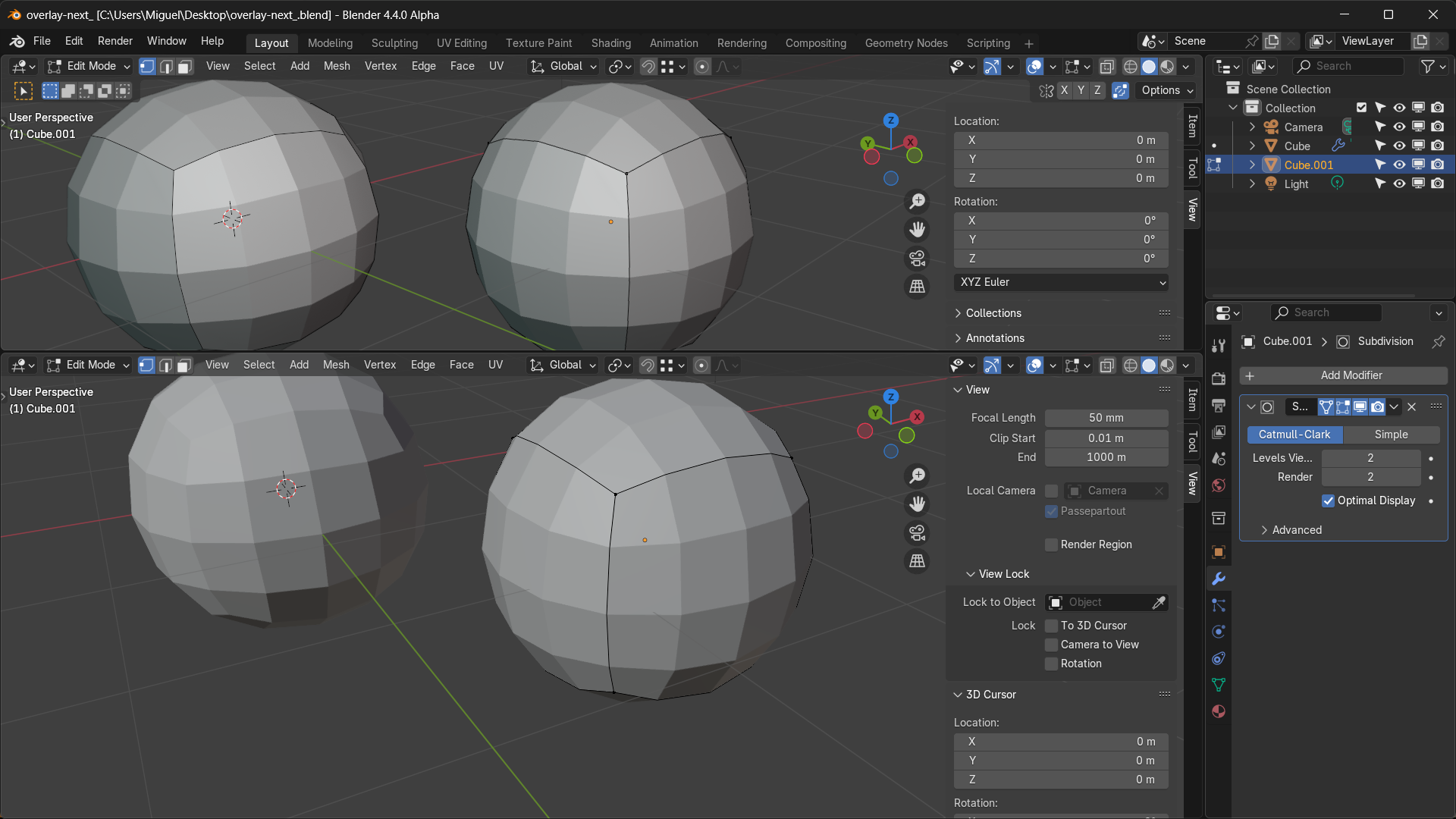Add a new workspace with plus button
Viewport: 1456px width, 819px height.
point(1028,44)
